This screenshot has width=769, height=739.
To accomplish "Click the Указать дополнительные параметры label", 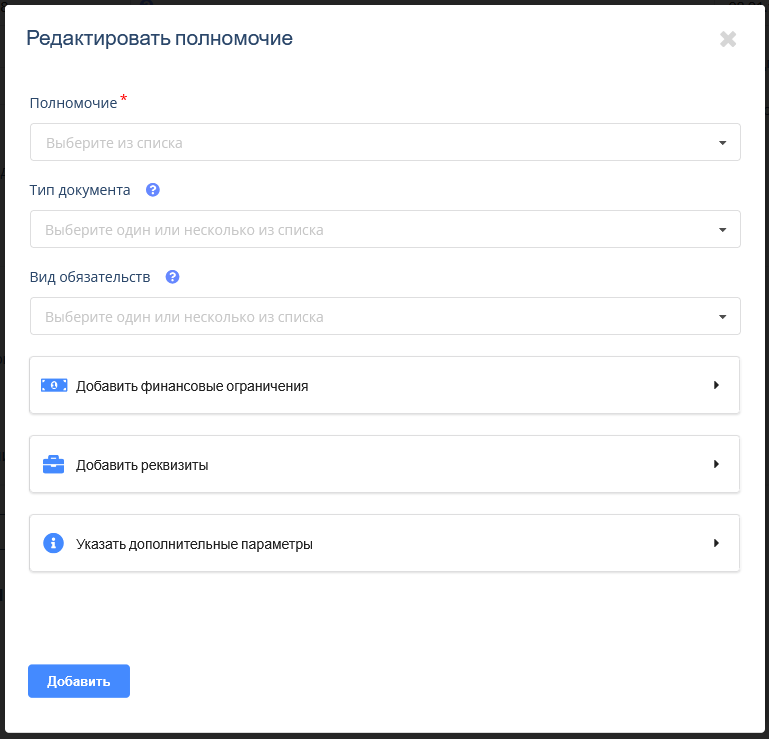I will (x=194, y=544).
